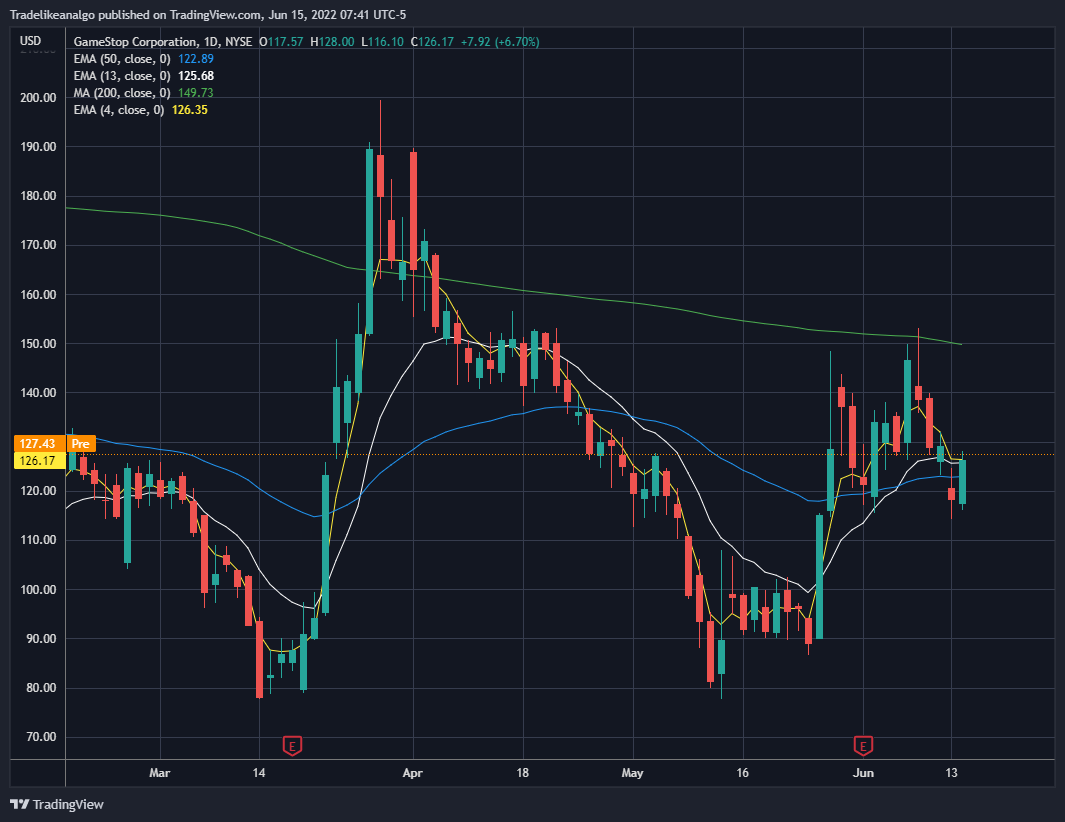Click the June earnings E marker
This screenshot has width=1065, height=822.
(863, 746)
